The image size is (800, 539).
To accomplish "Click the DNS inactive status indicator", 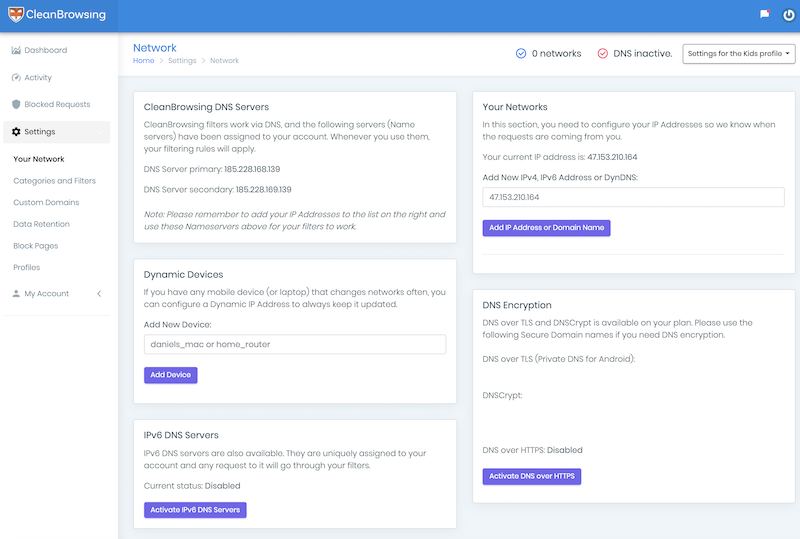I will tap(603, 54).
